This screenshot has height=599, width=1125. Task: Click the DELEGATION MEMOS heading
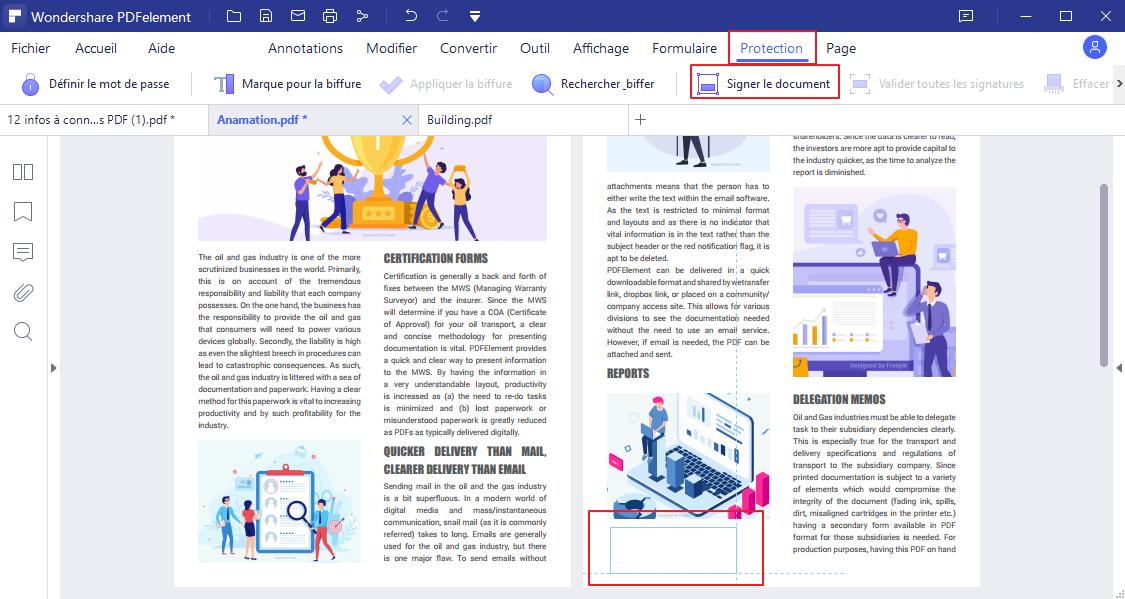pos(839,400)
